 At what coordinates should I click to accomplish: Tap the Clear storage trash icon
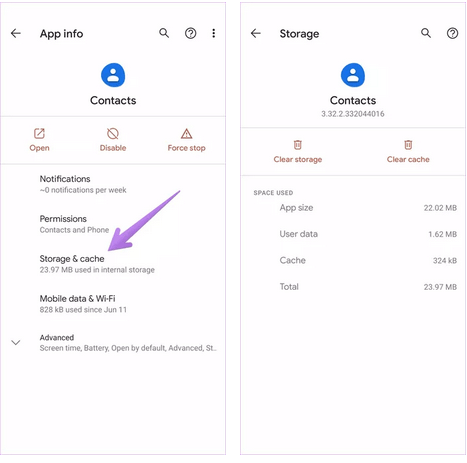coord(298,145)
